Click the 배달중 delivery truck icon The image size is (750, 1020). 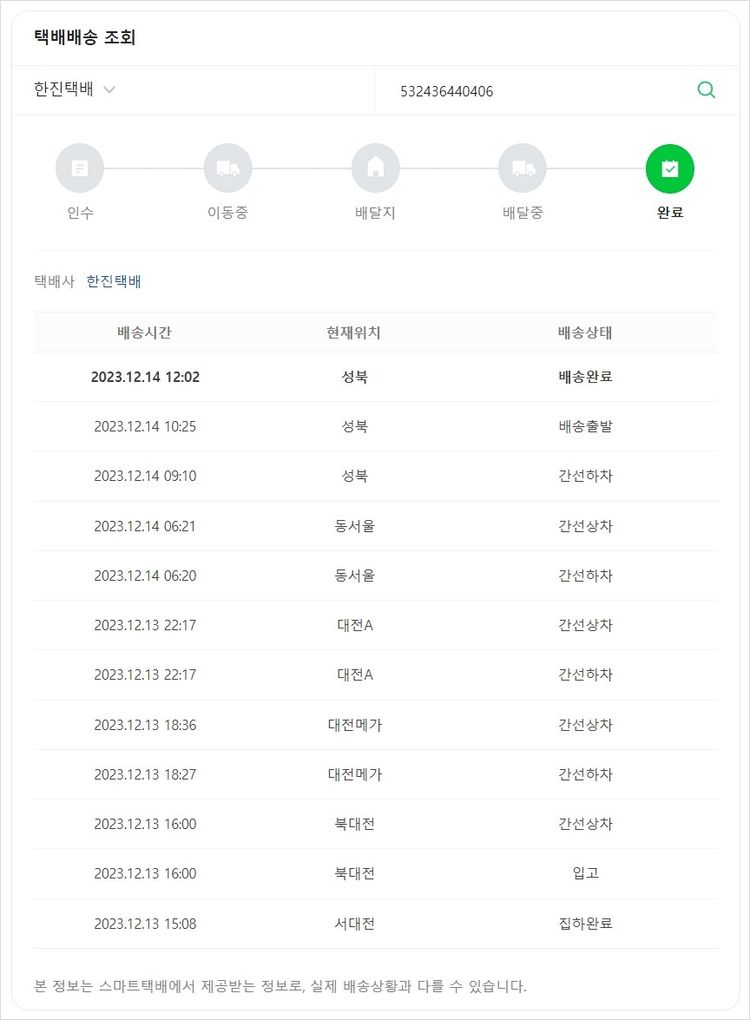tap(523, 168)
